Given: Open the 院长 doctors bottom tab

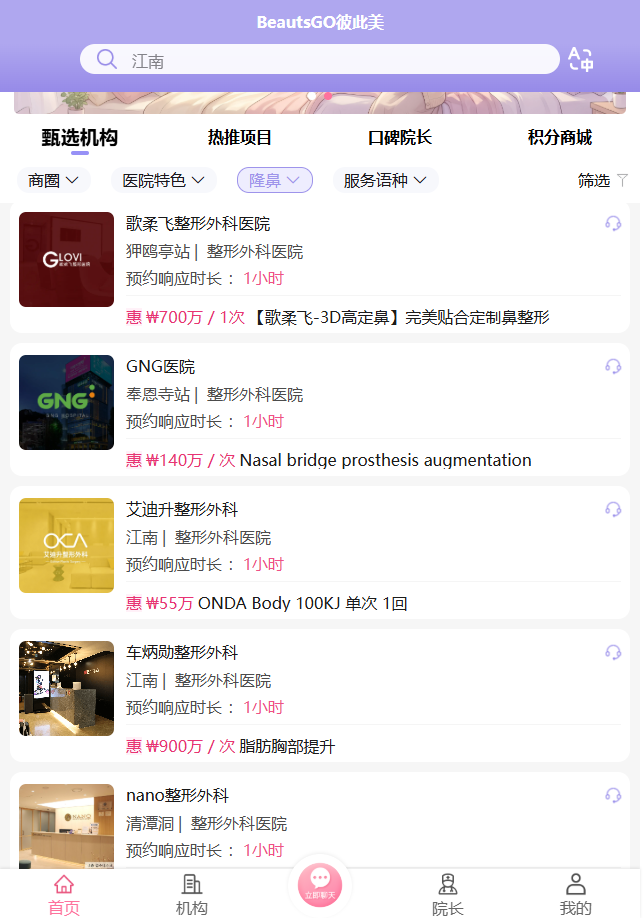Looking at the screenshot, I should coord(448,895).
